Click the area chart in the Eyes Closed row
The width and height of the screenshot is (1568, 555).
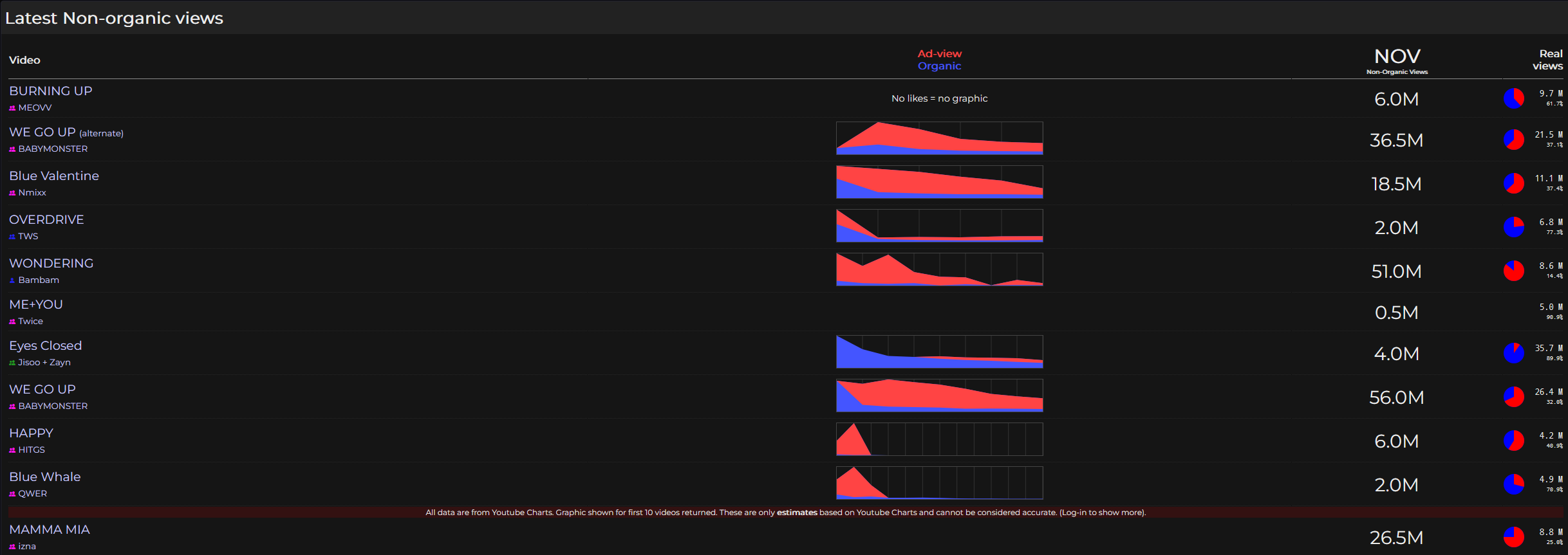point(940,352)
